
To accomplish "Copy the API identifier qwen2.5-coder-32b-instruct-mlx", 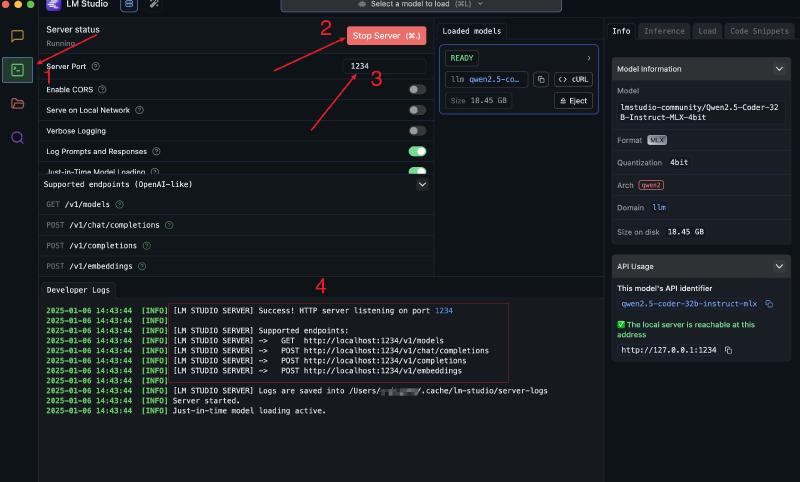I will tap(769, 304).
